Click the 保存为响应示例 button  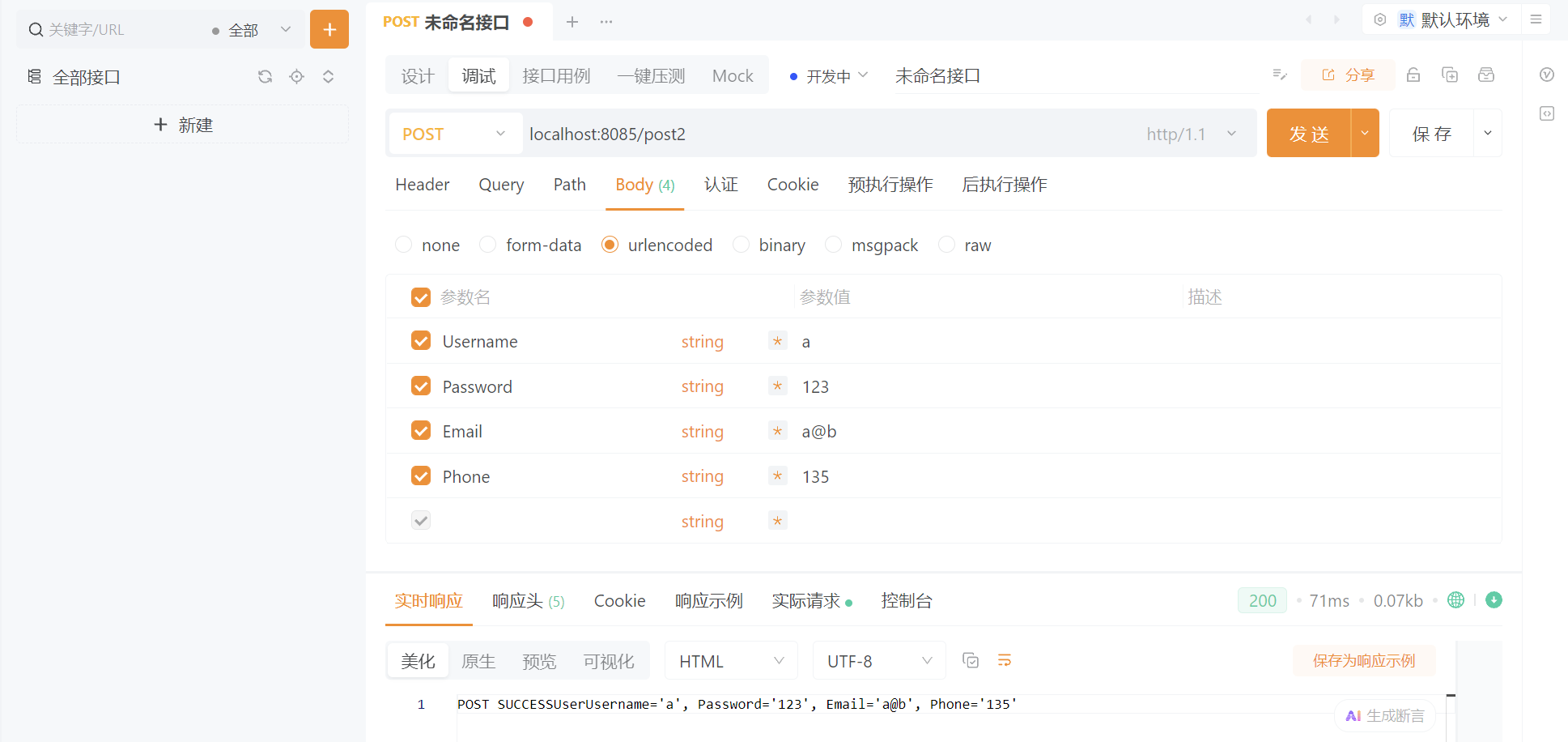pyautogui.click(x=1364, y=661)
